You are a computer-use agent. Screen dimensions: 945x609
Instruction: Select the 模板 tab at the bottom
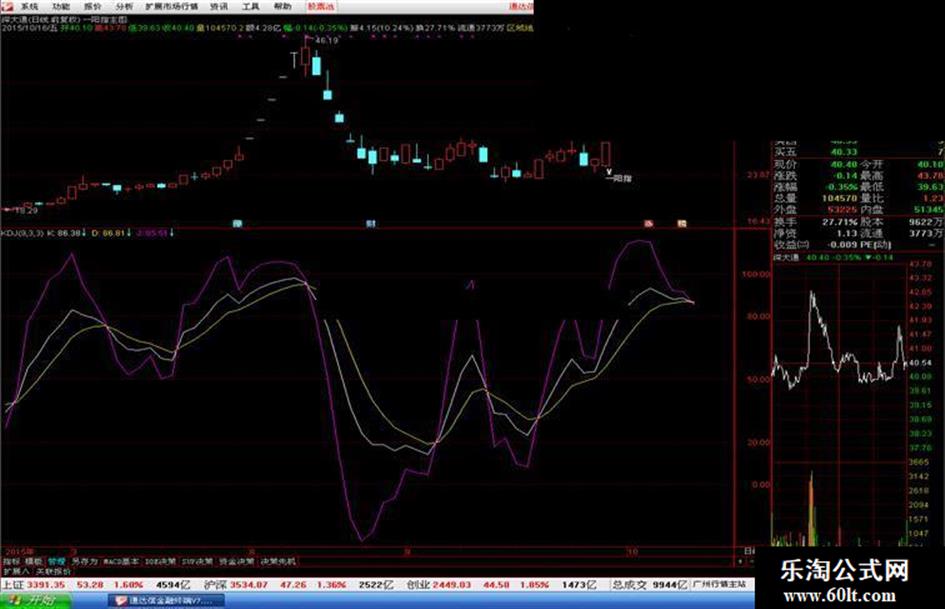tap(34, 561)
